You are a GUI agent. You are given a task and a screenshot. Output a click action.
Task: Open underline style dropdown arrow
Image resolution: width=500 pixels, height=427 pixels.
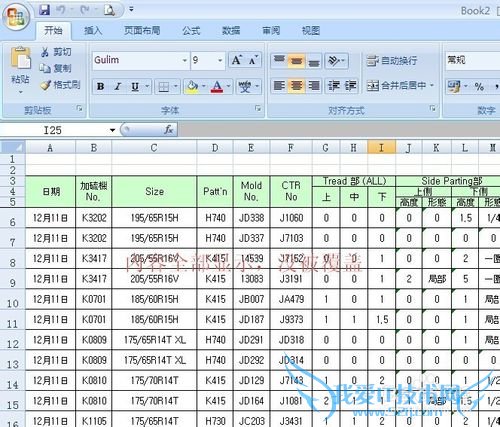point(147,87)
